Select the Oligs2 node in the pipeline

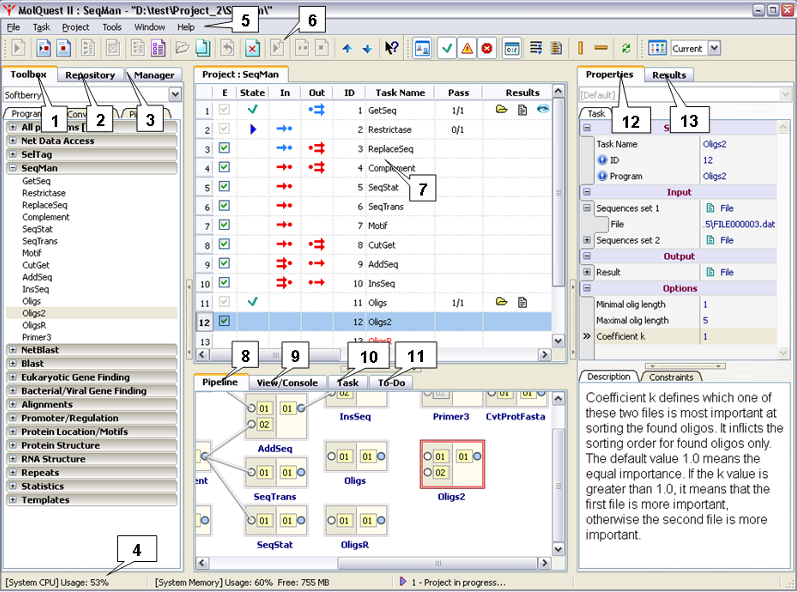tap(452, 464)
